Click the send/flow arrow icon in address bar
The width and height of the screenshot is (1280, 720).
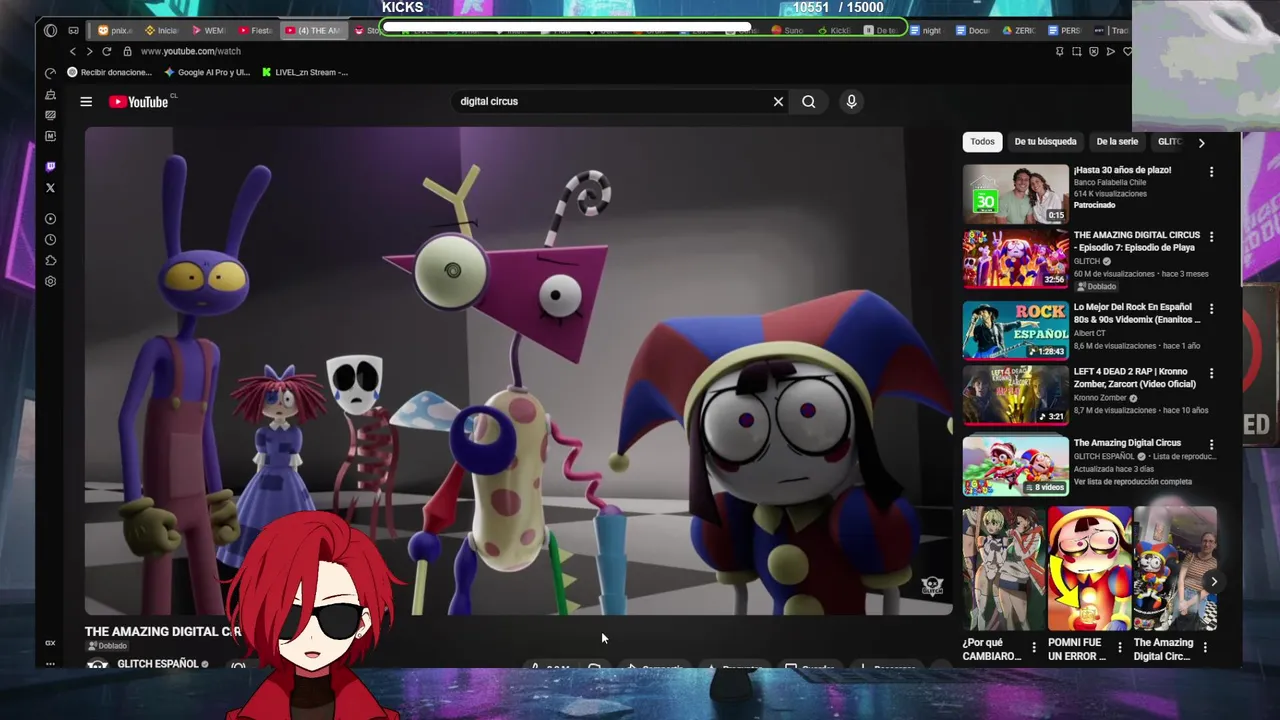pos(1111,51)
